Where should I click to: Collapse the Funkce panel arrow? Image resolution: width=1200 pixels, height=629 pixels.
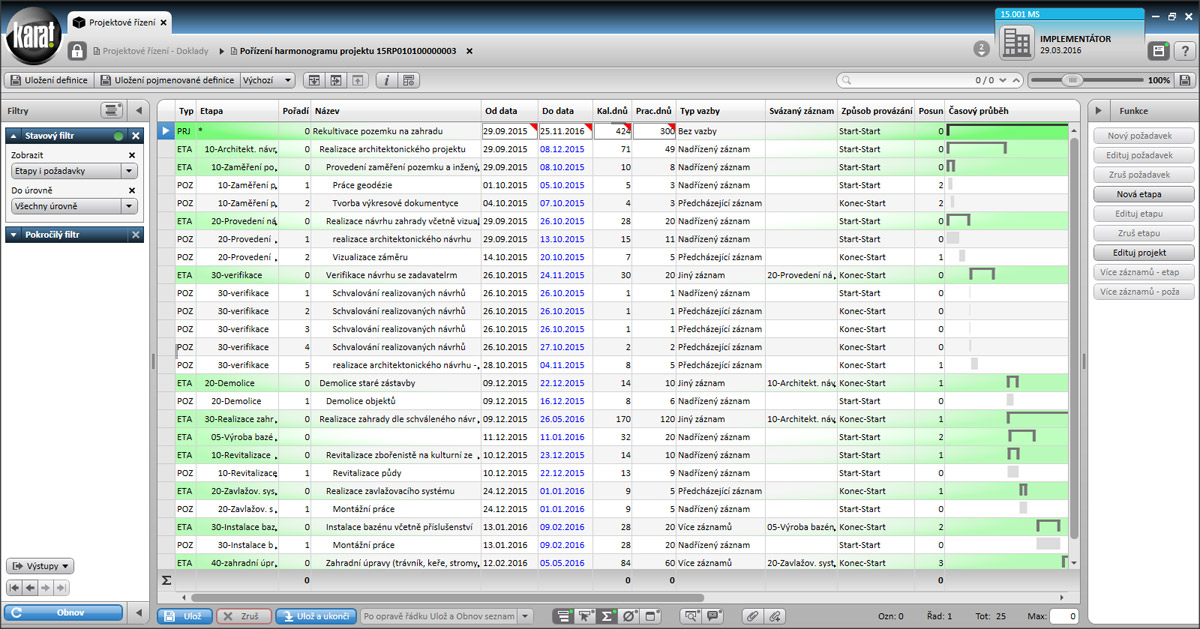pyautogui.click(x=1099, y=110)
